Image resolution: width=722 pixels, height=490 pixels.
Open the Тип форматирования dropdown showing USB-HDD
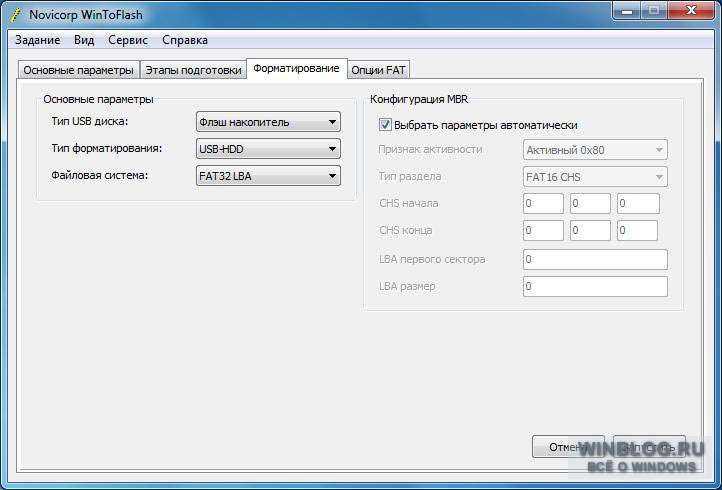coord(268,149)
